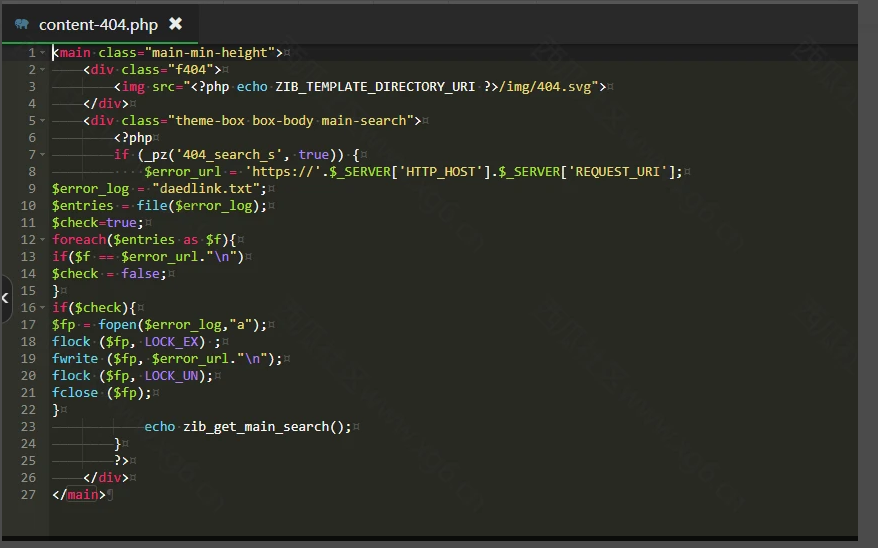
Task: Close the content-404.php tab
Action: (175, 24)
